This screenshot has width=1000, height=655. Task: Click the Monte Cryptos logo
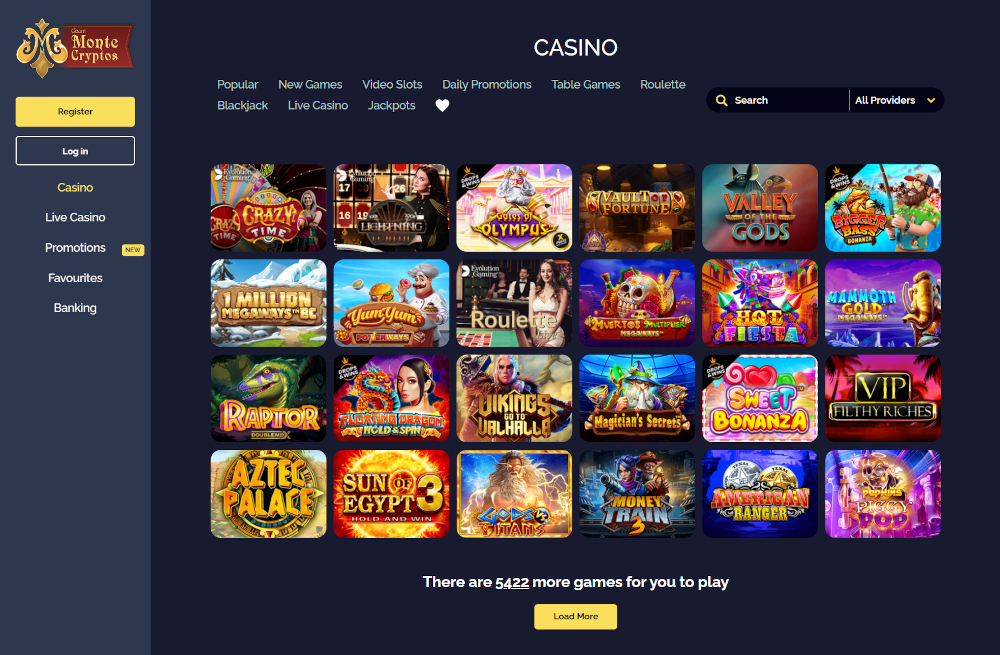75,48
